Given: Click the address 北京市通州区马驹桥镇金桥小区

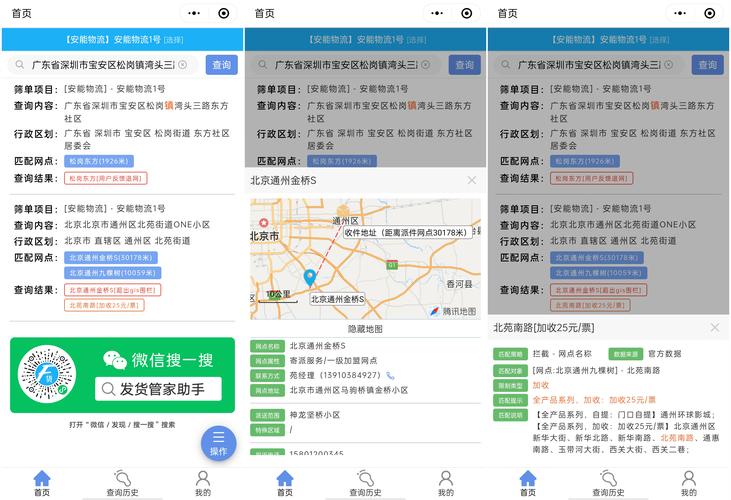Looking at the screenshot, I should (x=349, y=390).
